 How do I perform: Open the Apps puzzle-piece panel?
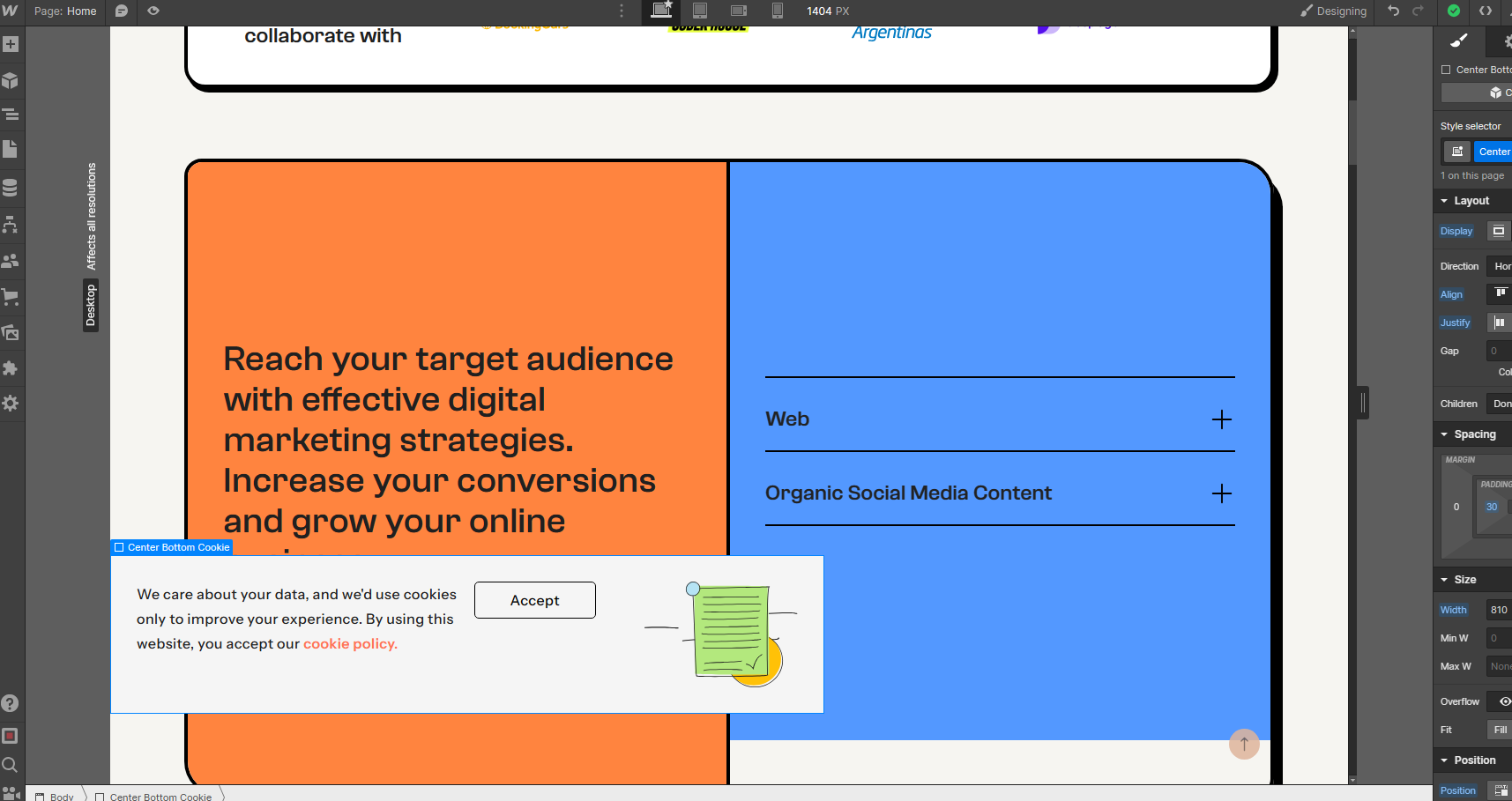(x=11, y=368)
